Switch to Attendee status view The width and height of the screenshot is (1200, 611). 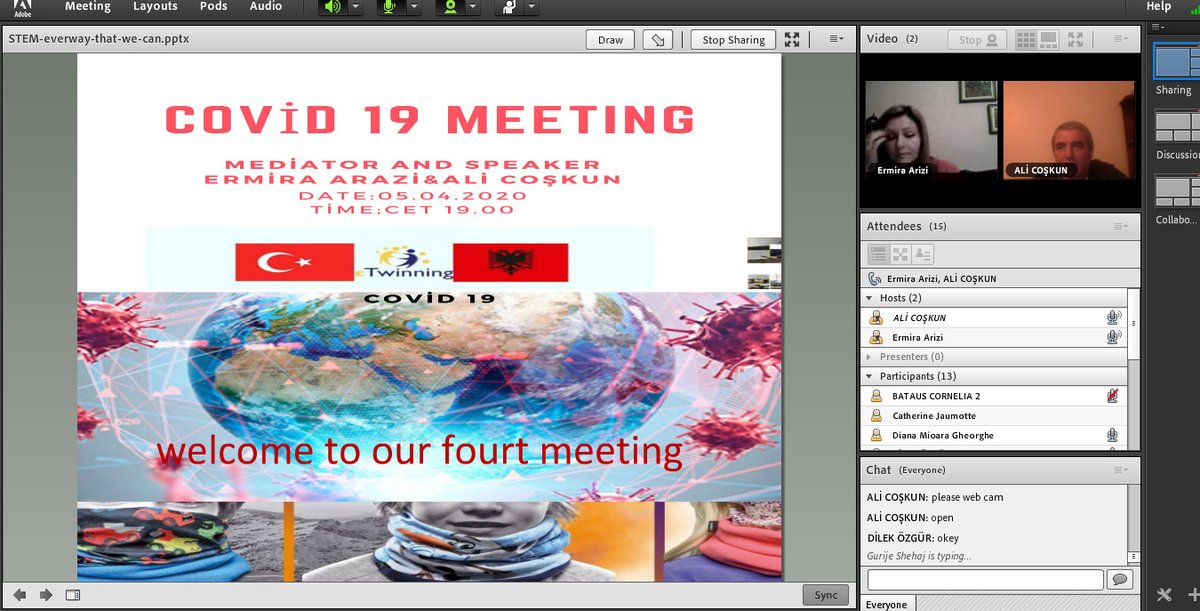pyautogui.click(x=922, y=254)
